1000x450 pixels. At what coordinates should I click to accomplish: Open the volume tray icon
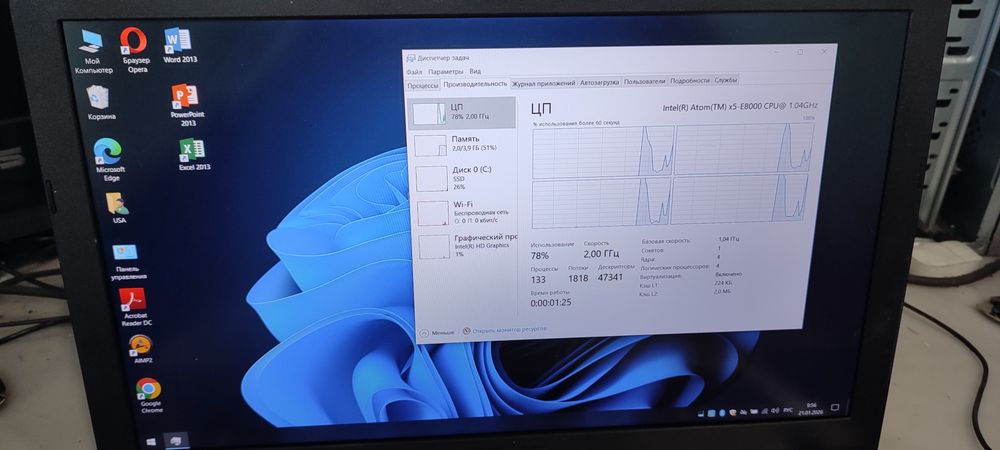[776, 410]
